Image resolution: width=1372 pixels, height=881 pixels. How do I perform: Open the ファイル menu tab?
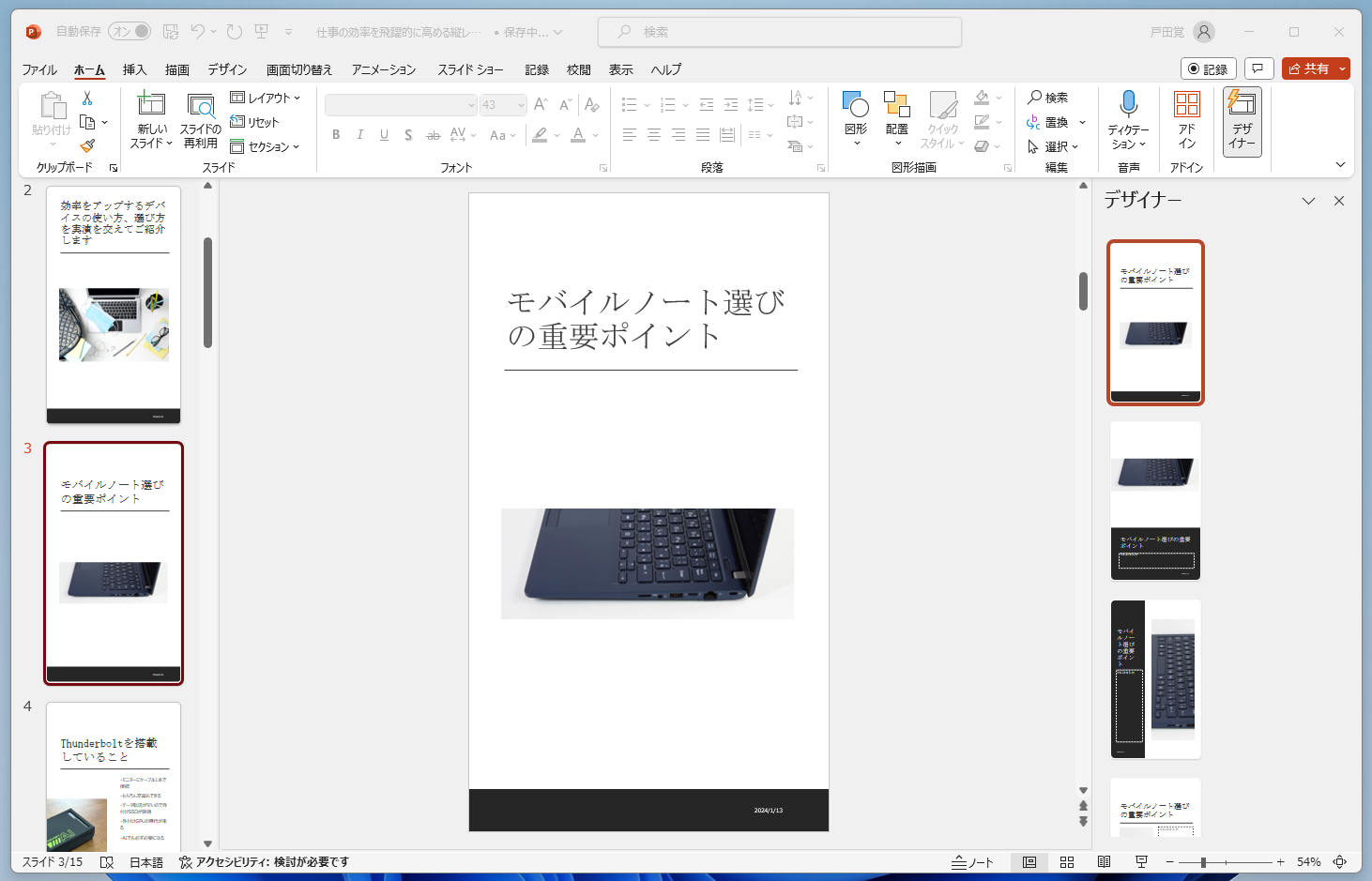[39, 69]
